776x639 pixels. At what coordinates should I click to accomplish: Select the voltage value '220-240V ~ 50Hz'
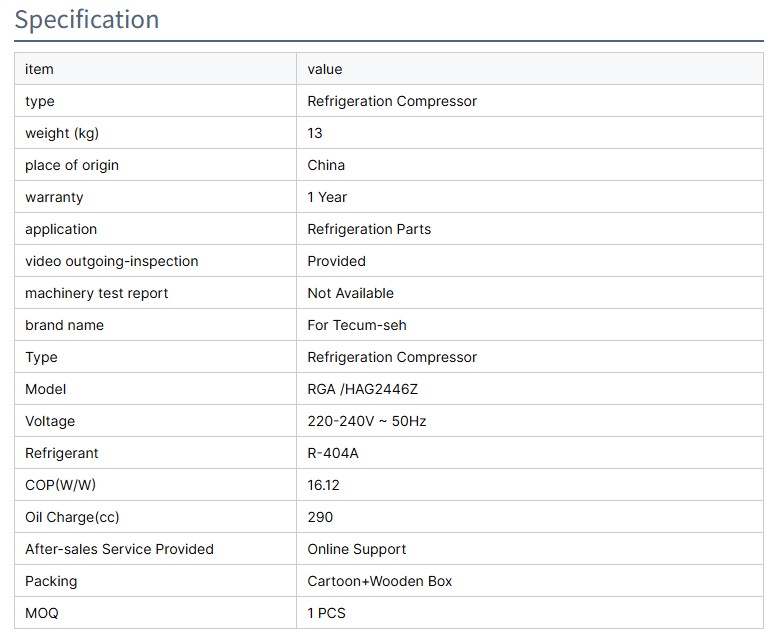pyautogui.click(x=367, y=421)
